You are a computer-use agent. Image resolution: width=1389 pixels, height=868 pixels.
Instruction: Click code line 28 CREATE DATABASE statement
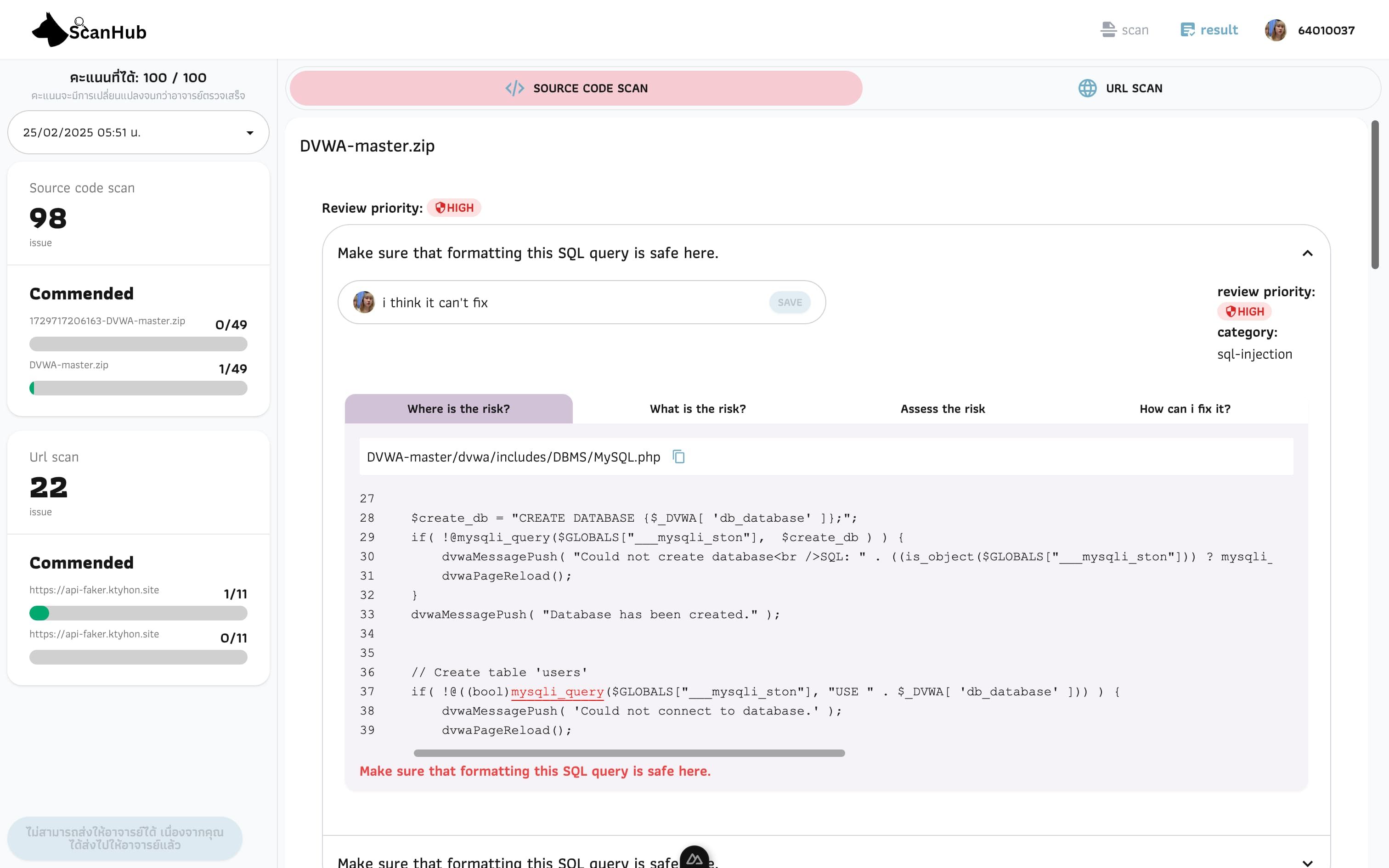[634, 518]
